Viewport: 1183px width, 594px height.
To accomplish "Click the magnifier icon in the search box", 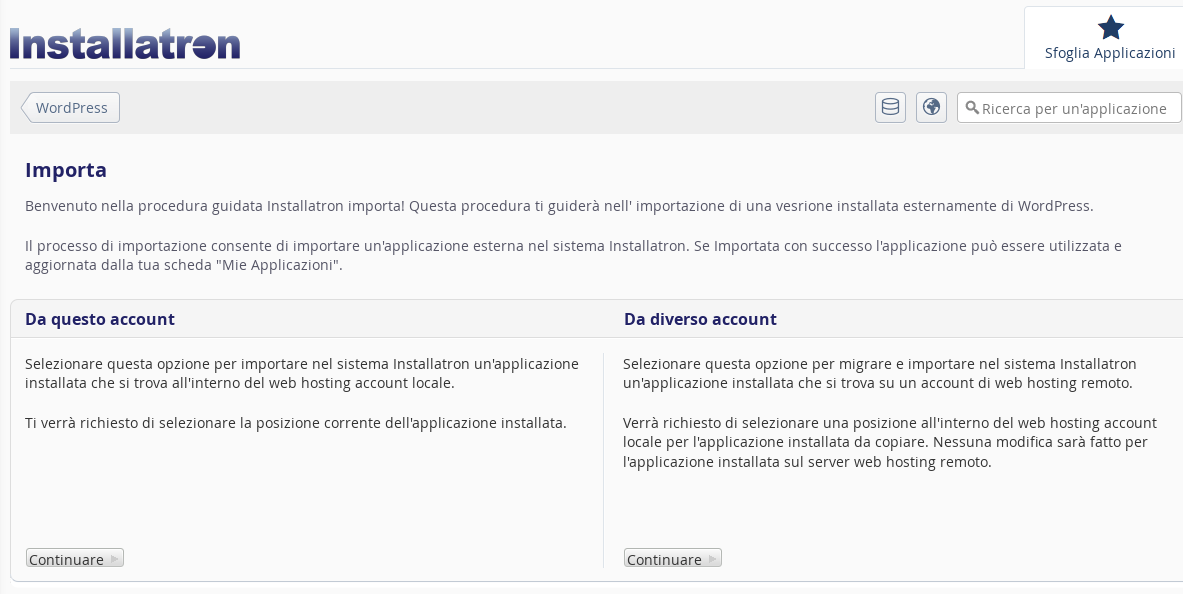I will pyautogui.click(x=972, y=108).
